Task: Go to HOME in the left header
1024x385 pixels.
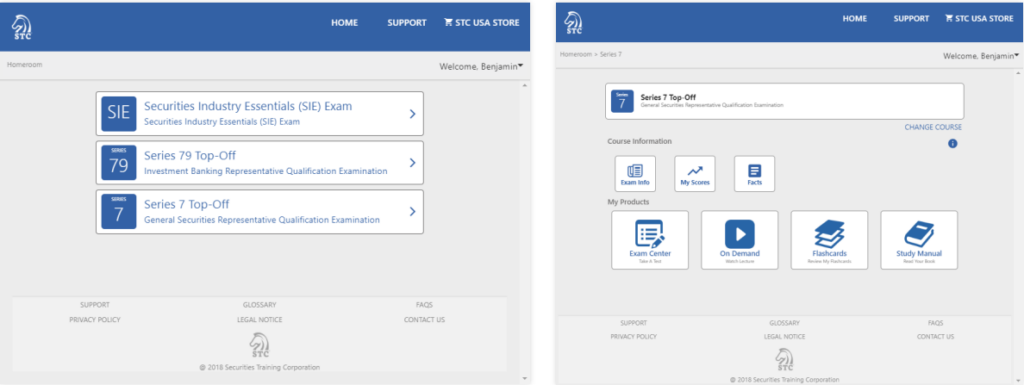Action: (344, 22)
